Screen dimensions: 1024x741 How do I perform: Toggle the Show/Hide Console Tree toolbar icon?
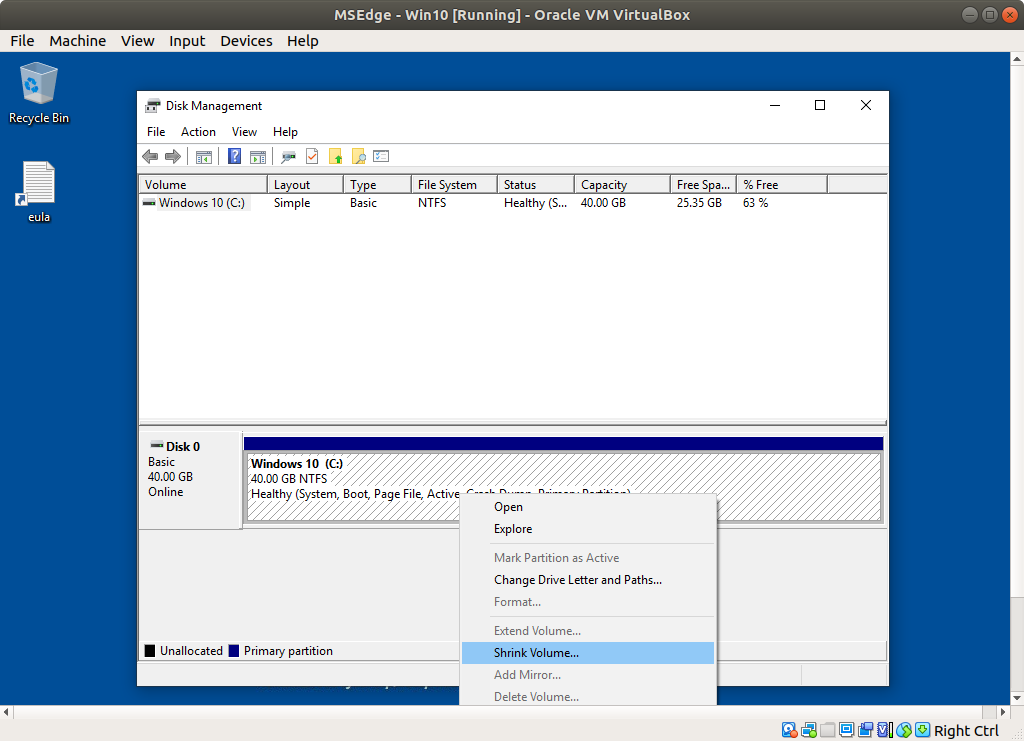(x=204, y=157)
